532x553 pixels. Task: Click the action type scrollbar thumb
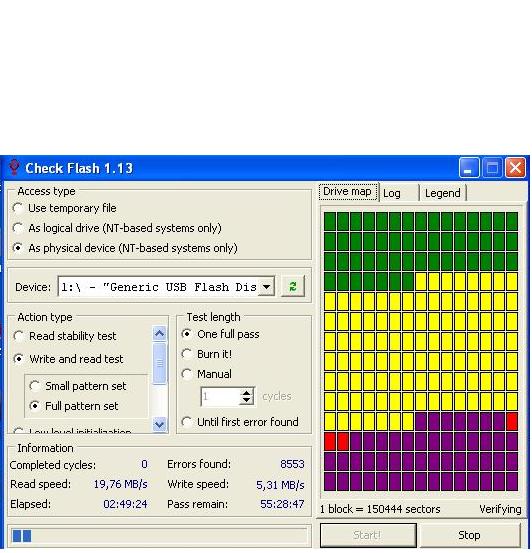(159, 363)
